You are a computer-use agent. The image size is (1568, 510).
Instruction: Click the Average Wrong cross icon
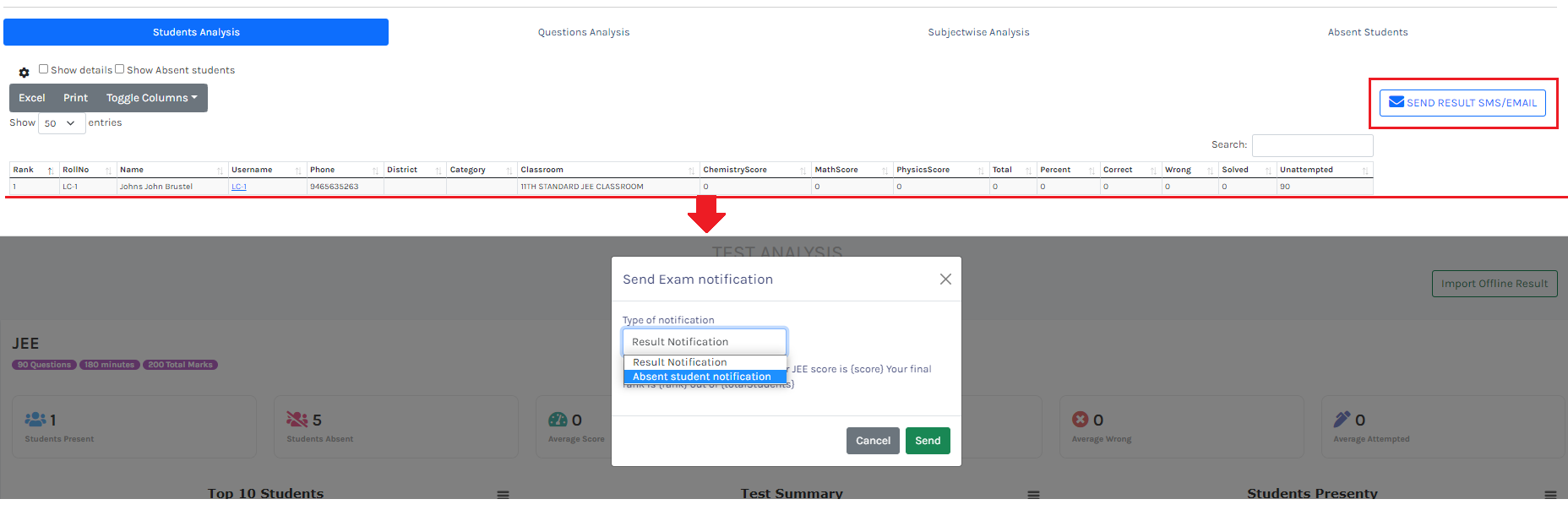pyautogui.click(x=1080, y=420)
